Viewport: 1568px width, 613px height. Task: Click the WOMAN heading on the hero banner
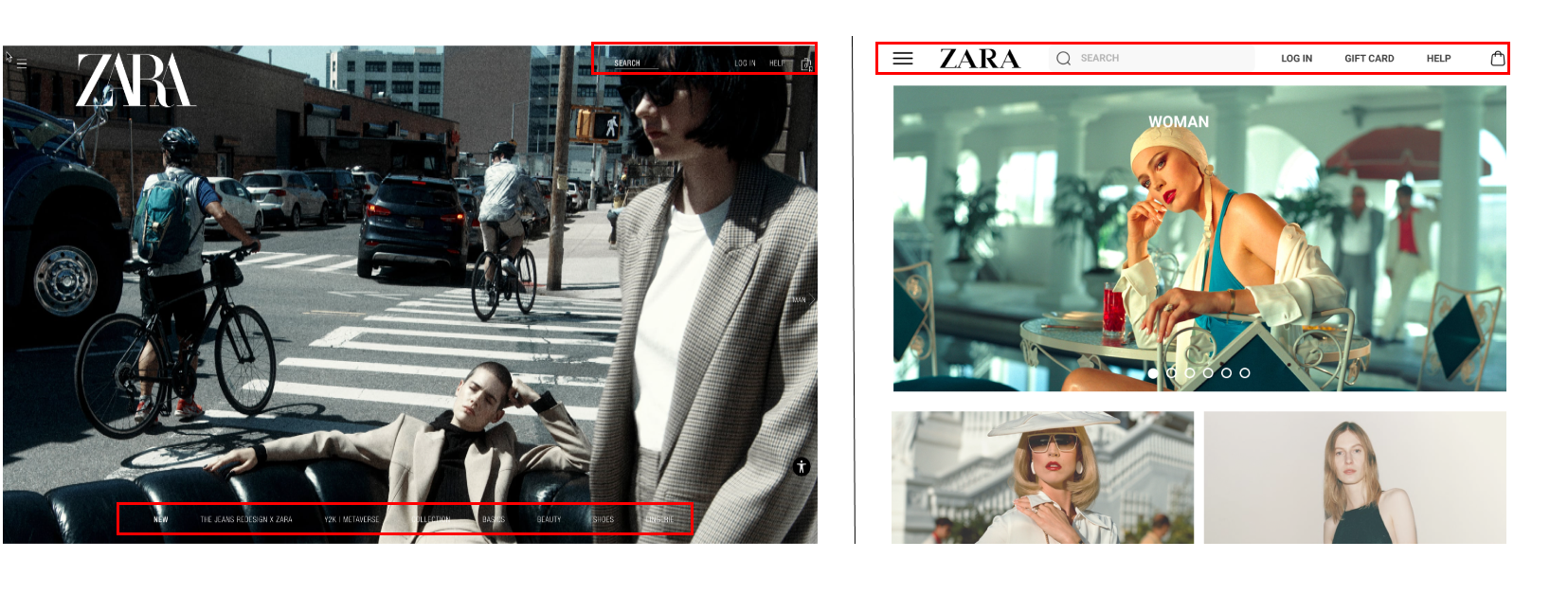point(1179,122)
